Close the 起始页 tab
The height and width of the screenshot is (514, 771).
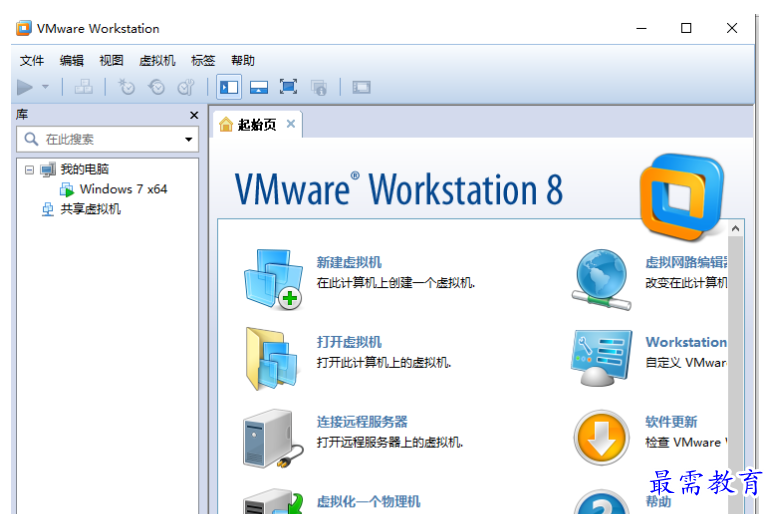coord(291,123)
